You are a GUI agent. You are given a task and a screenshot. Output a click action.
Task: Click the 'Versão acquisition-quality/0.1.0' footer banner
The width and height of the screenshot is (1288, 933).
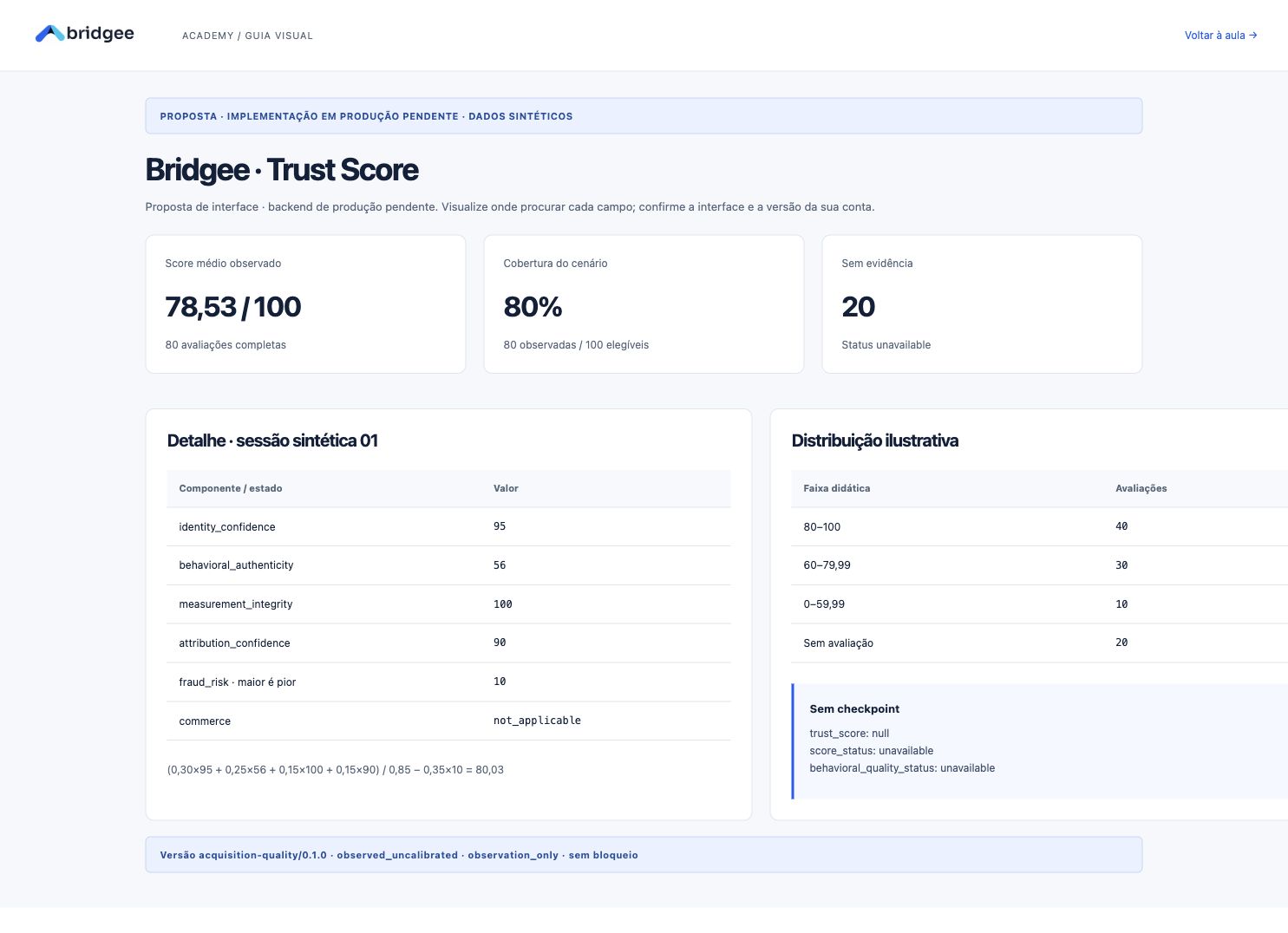coord(644,855)
